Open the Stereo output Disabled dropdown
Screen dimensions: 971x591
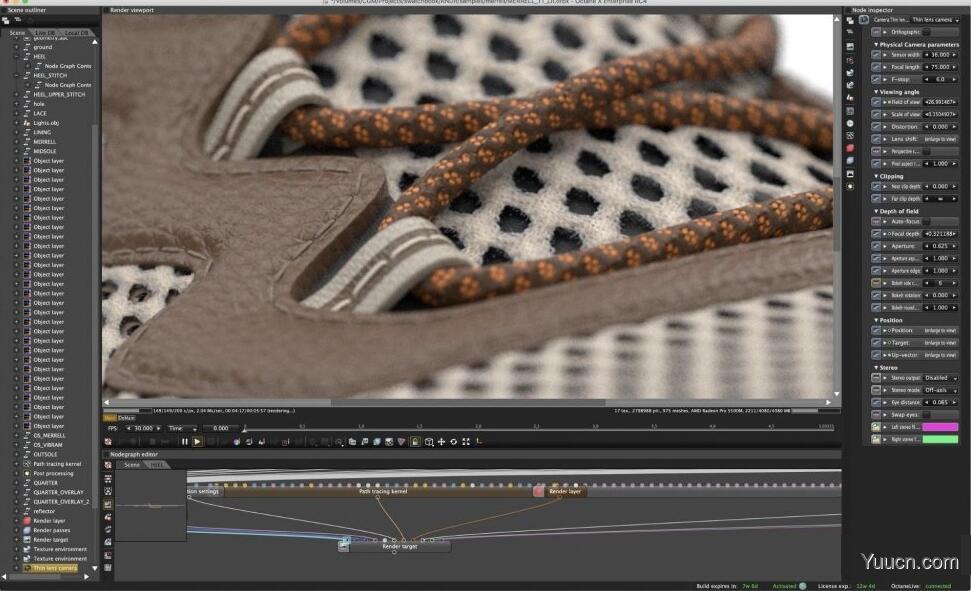point(941,377)
